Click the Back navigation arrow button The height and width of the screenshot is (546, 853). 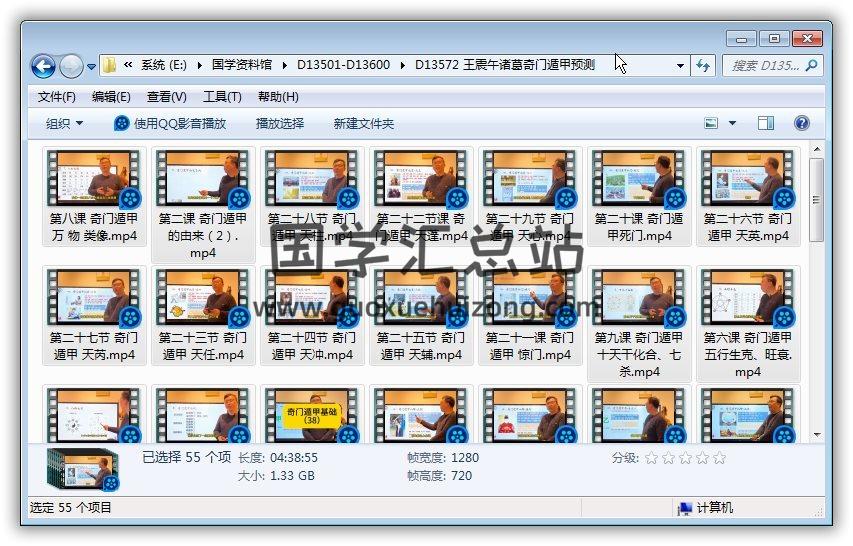click(x=43, y=66)
